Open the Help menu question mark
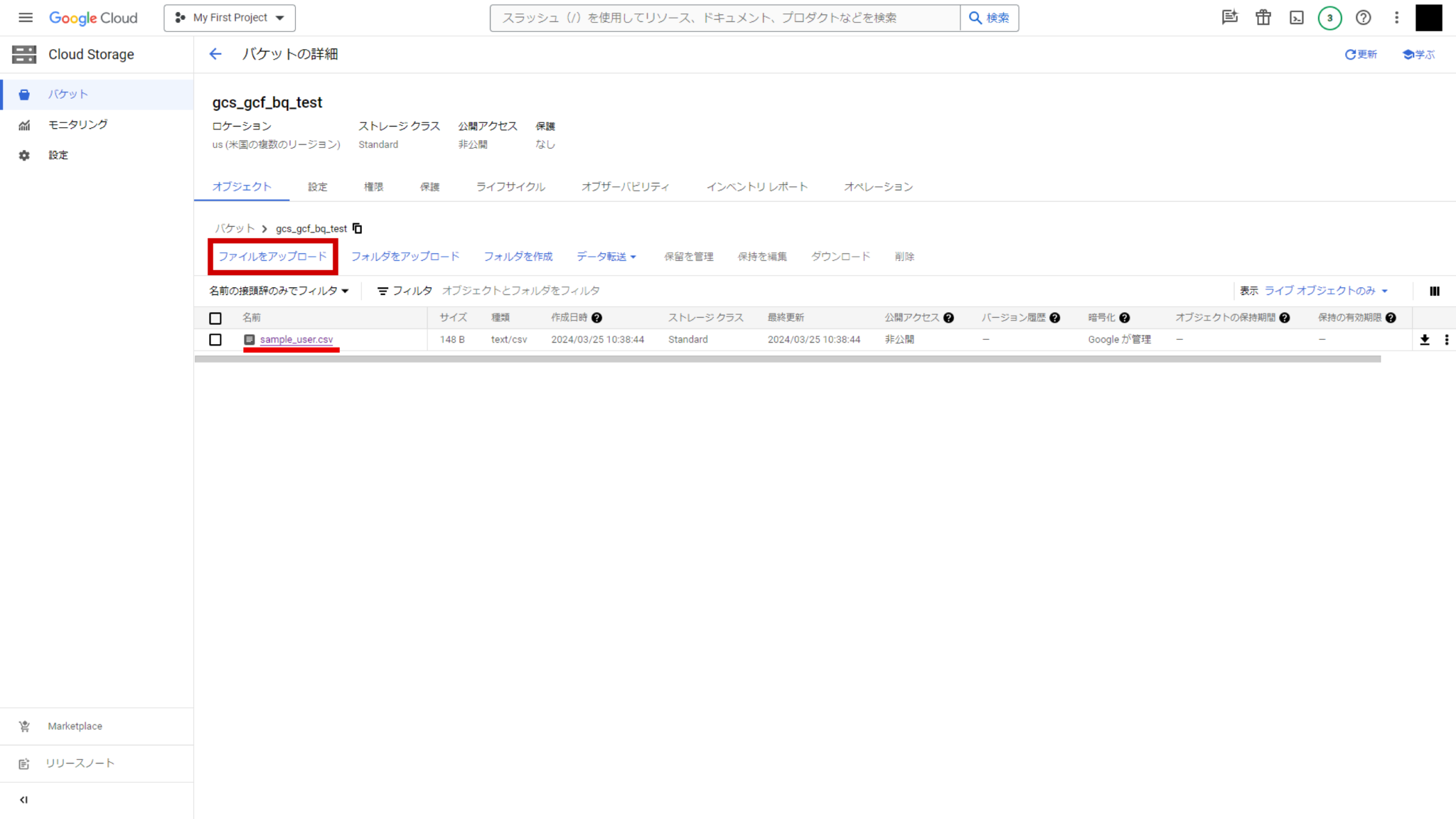The width and height of the screenshot is (1456, 819). point(1363,18)
